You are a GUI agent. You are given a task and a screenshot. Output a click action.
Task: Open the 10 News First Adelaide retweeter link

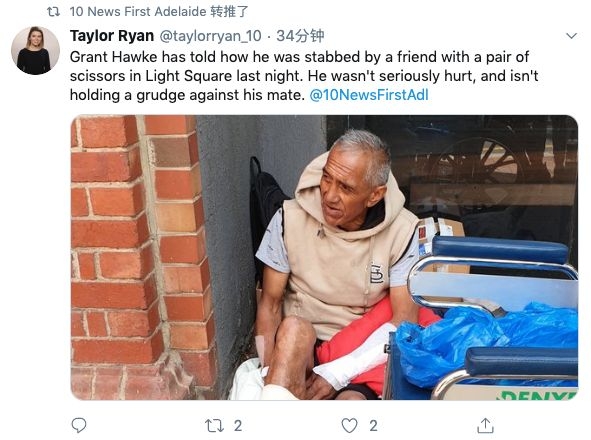(x=138, y=12)
